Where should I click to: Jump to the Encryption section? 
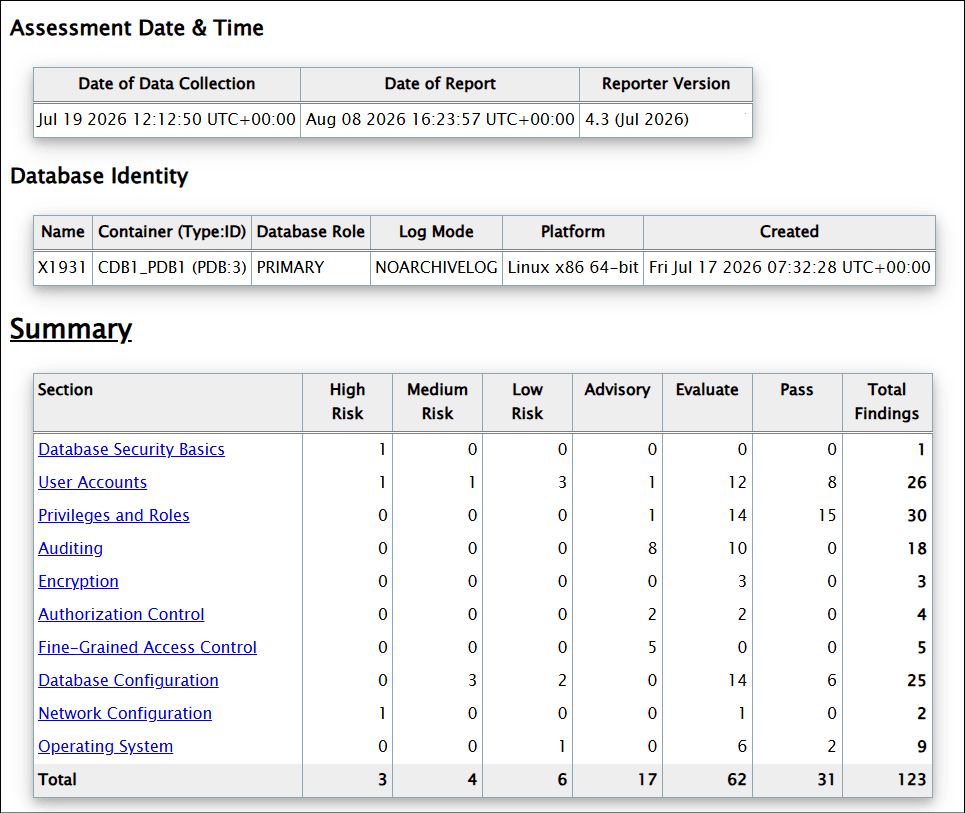(78, 582)
